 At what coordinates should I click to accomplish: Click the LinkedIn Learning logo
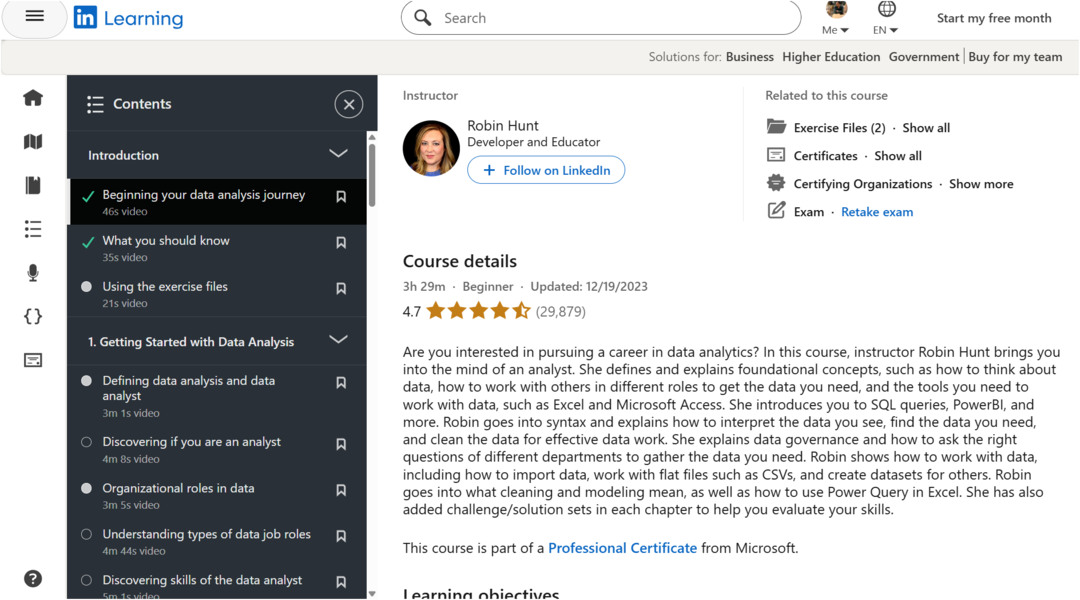click(128, 18)
